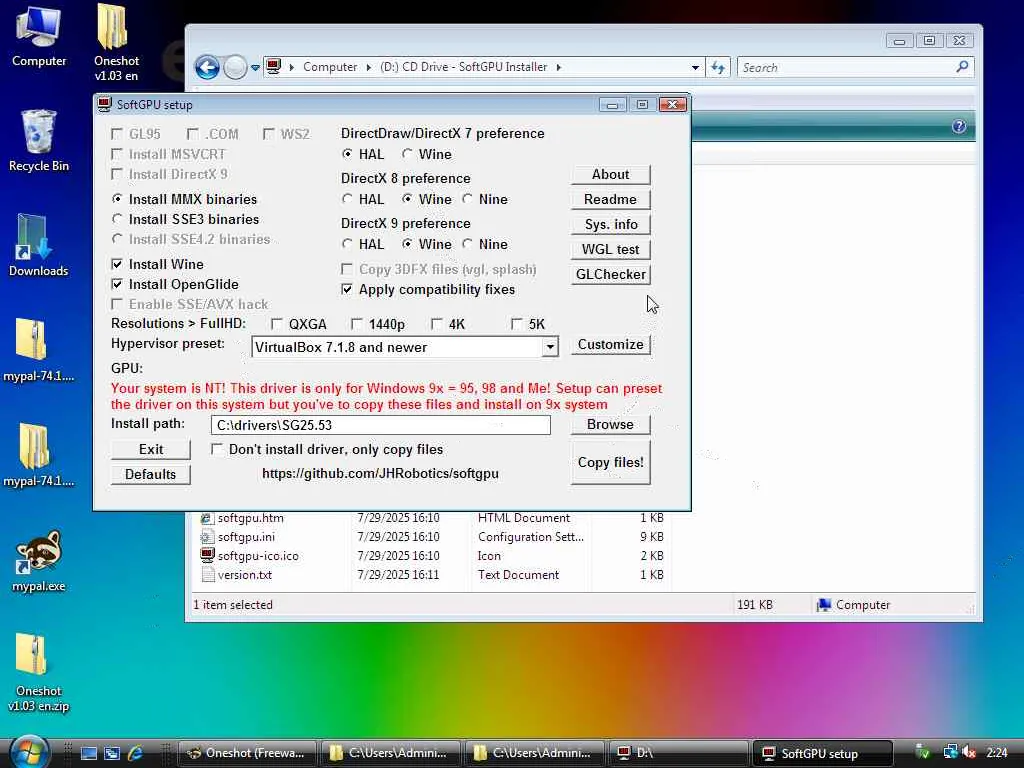
Task: Switch to first C:\Users\Admini... taskbar button
Action: (x=390, y=753)
